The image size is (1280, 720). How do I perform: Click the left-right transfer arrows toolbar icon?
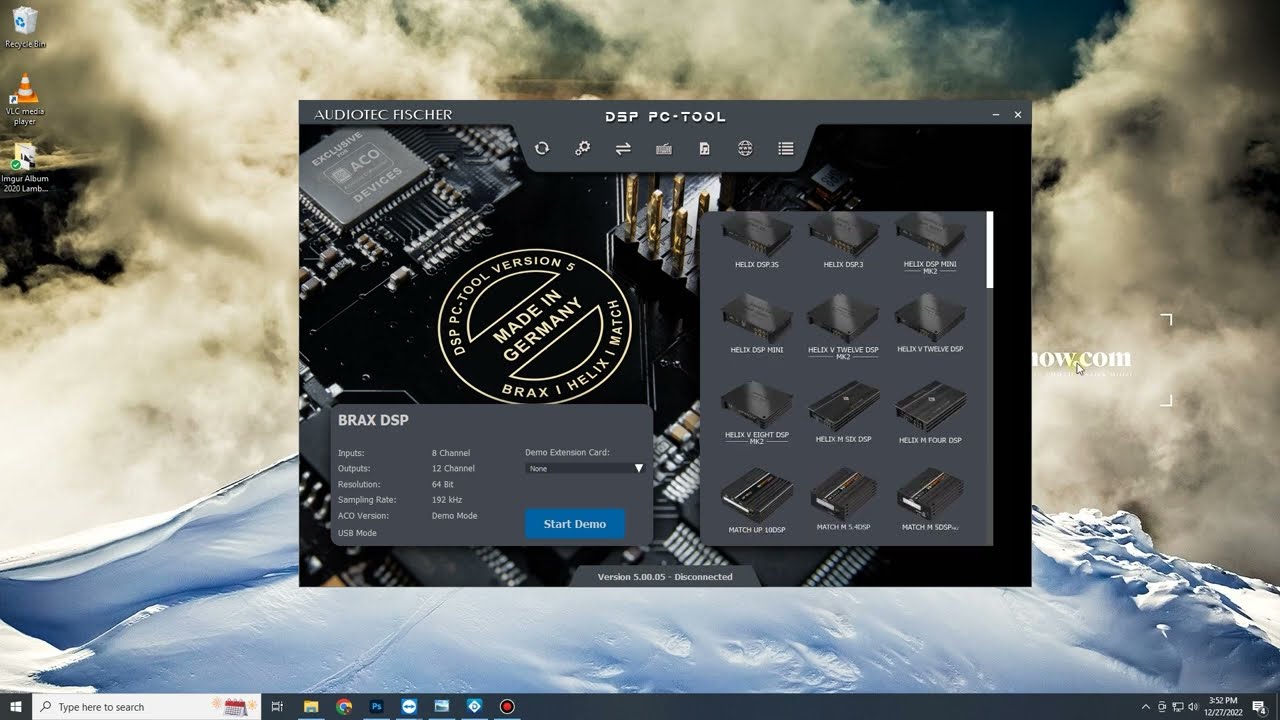(623, 148)
